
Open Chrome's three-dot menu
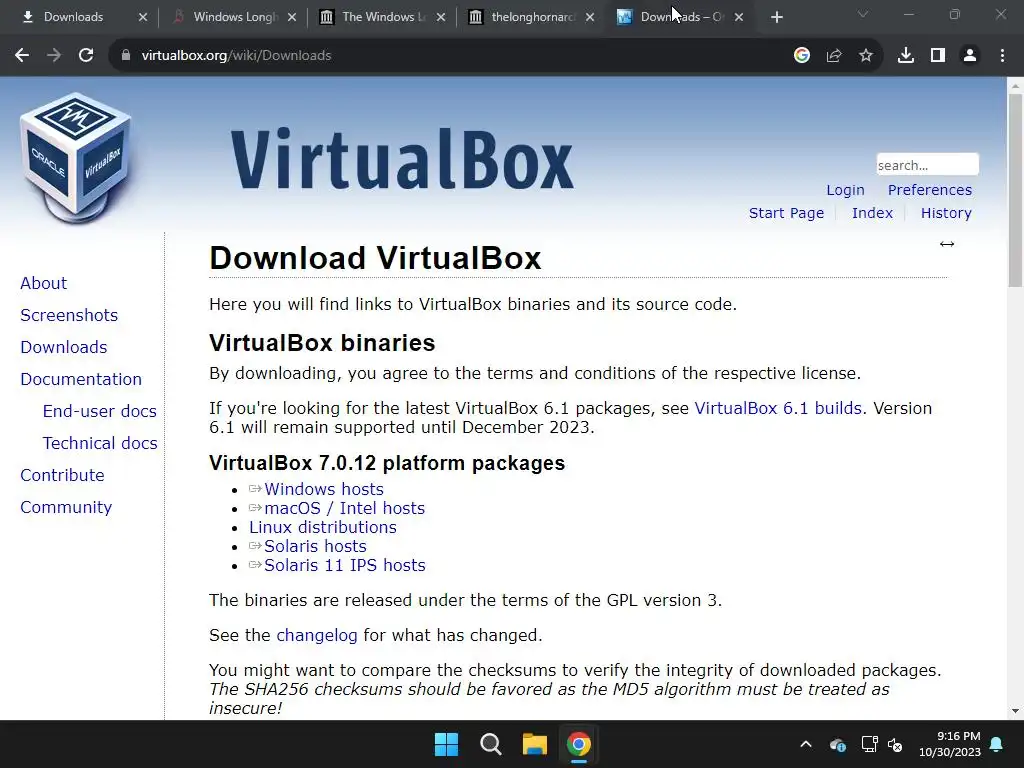[1002, 56]
